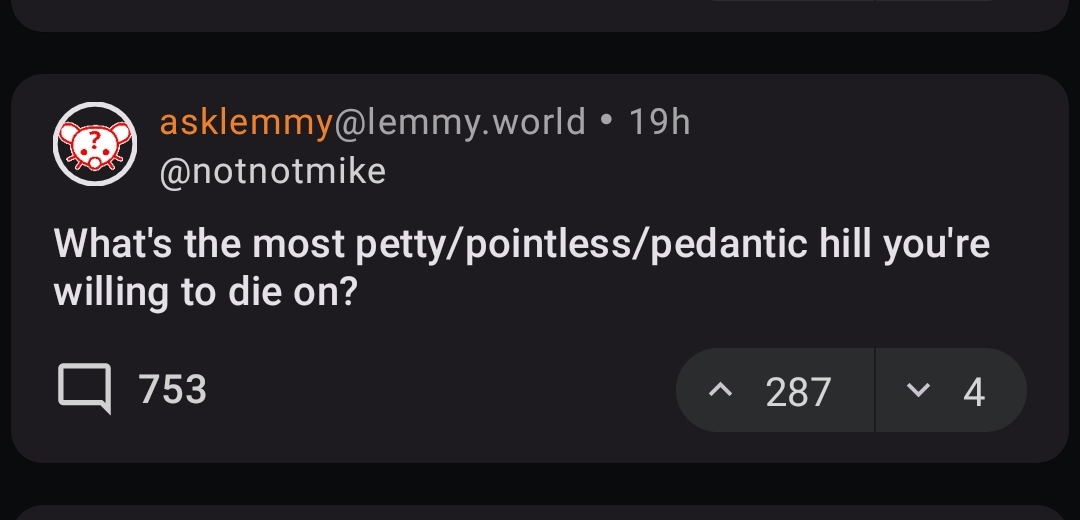
Task: Tap the "willing to die on?" title line
Action: pos(205,293)
